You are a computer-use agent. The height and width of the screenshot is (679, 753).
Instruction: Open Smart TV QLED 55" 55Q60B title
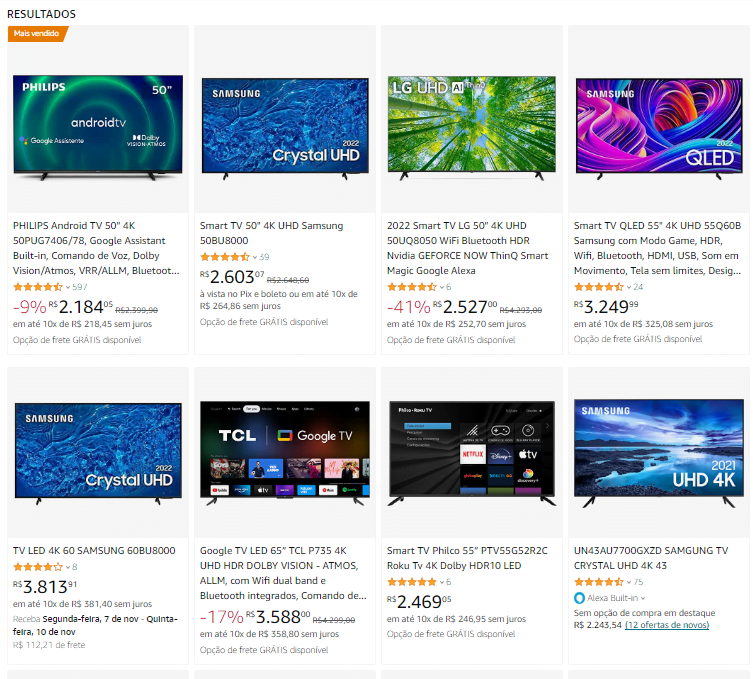(x=657, y=248)
